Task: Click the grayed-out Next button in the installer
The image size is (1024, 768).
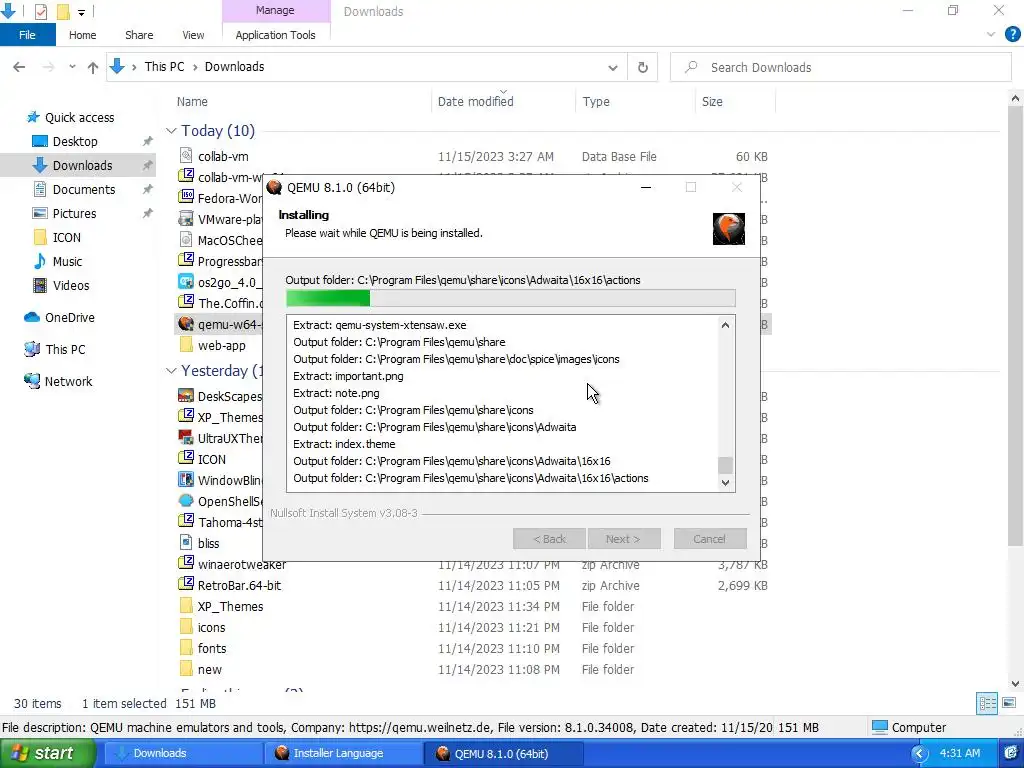Action: tap(624, 539)
